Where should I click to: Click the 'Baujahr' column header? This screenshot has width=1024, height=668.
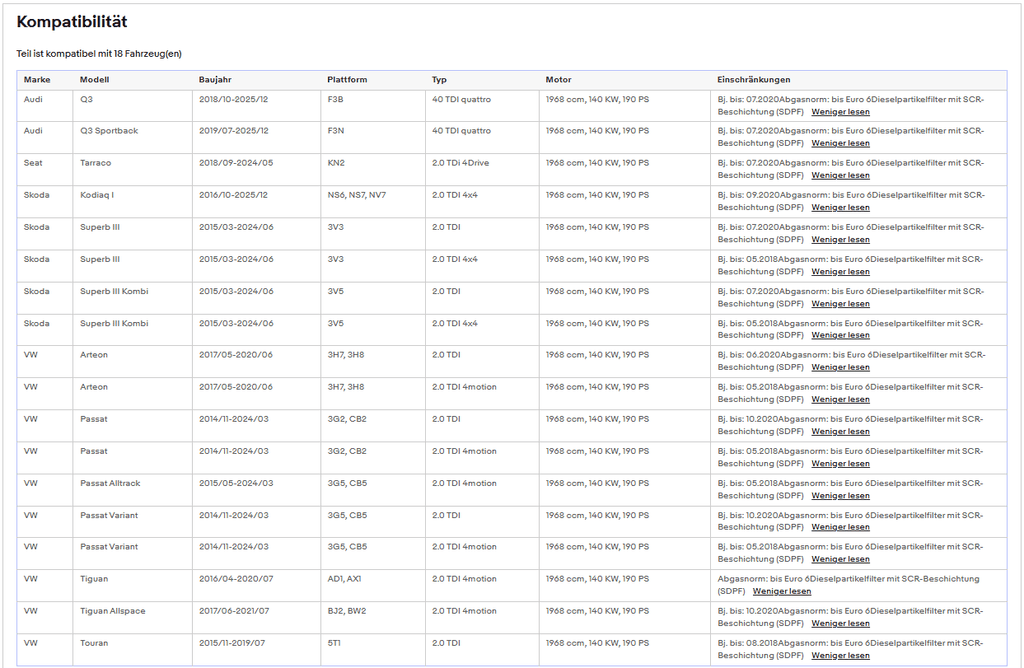(x=215, y=80)
